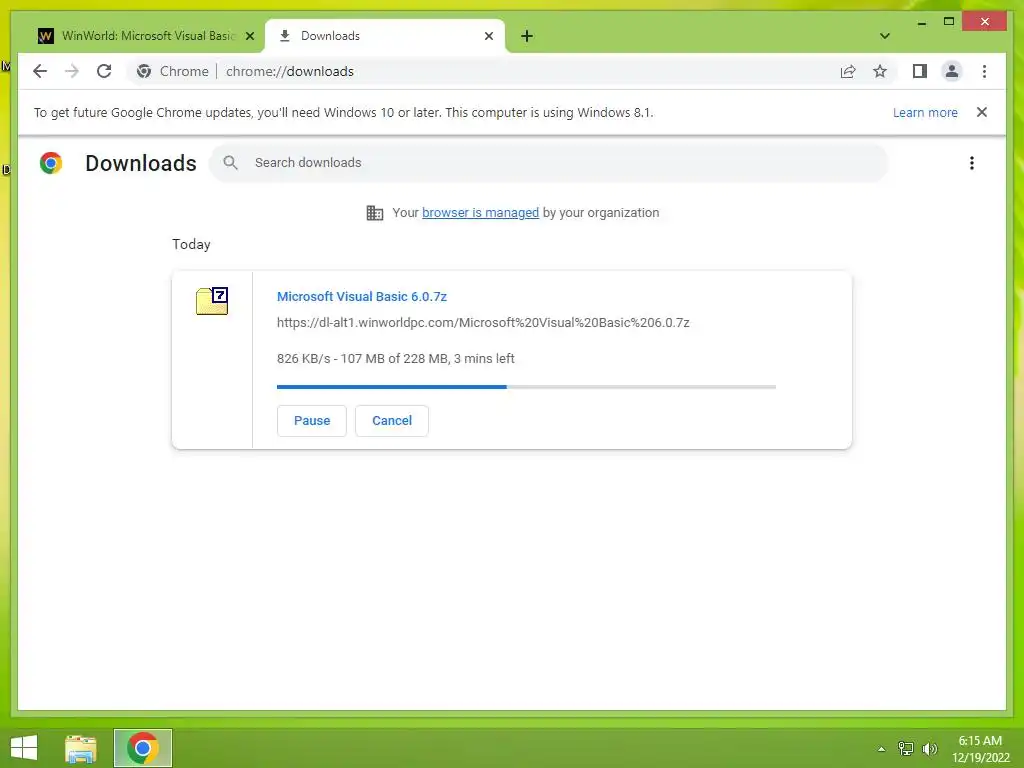Open the side panel icon
The width and height of the screenshot is (1024, 768).
(920, 71)
